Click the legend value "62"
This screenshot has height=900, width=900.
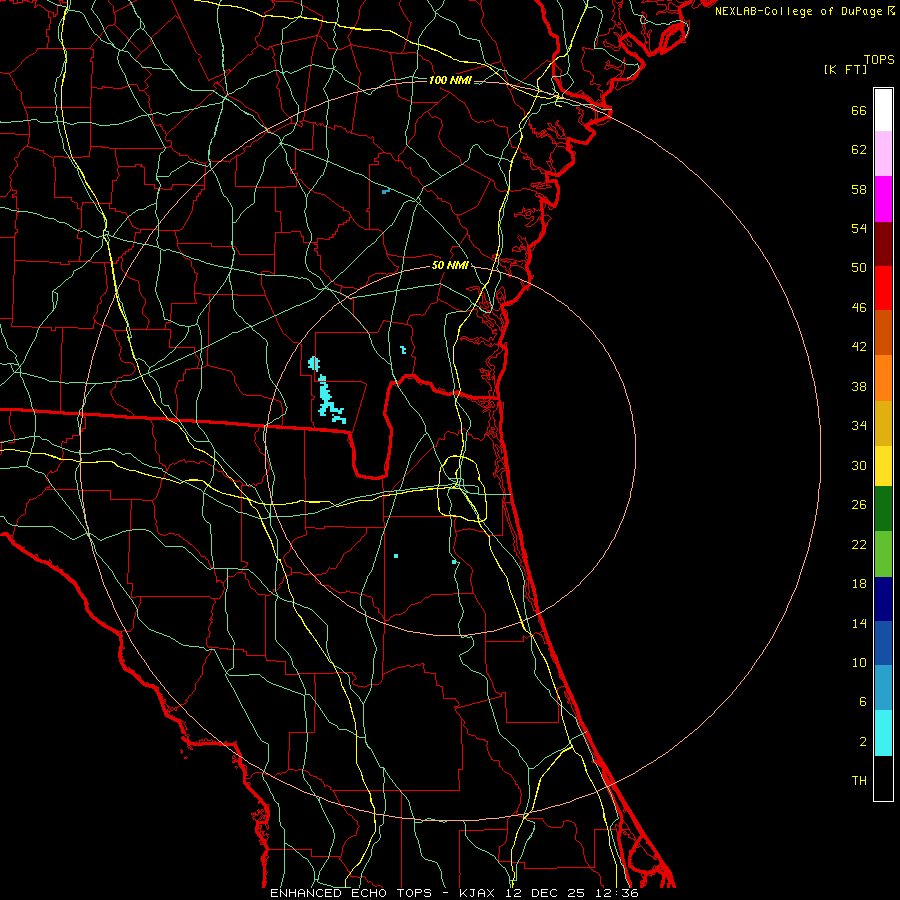pyautogui.click(x=859, y=150)
